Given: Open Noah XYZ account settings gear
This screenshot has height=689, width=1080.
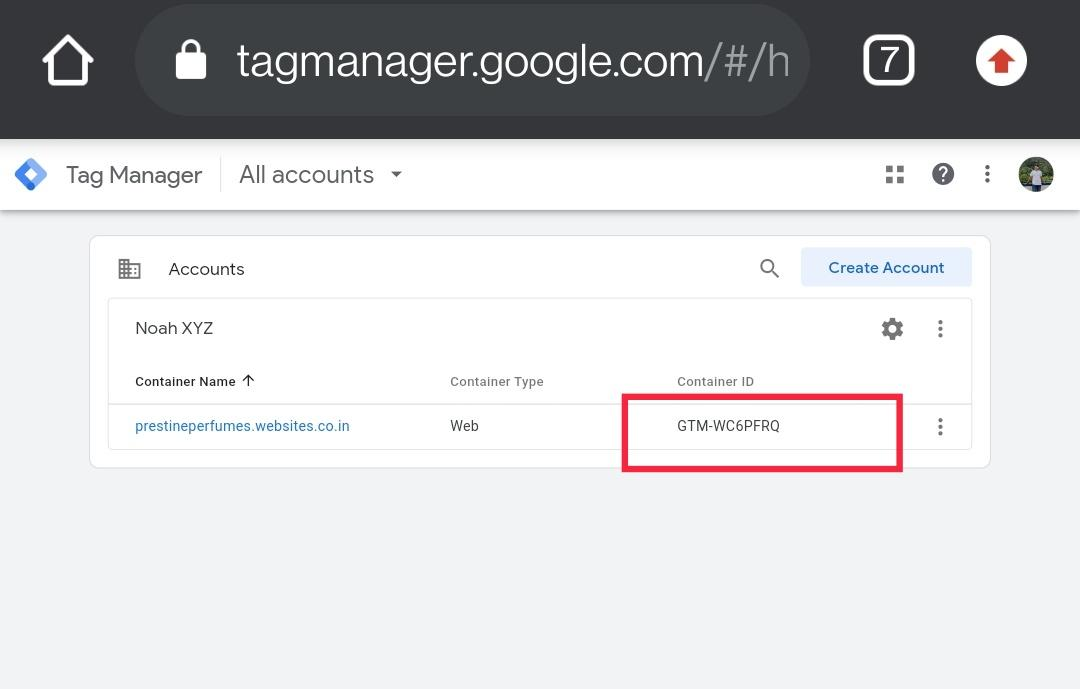Looking at the screenshot, I should [x=892, y=329].
